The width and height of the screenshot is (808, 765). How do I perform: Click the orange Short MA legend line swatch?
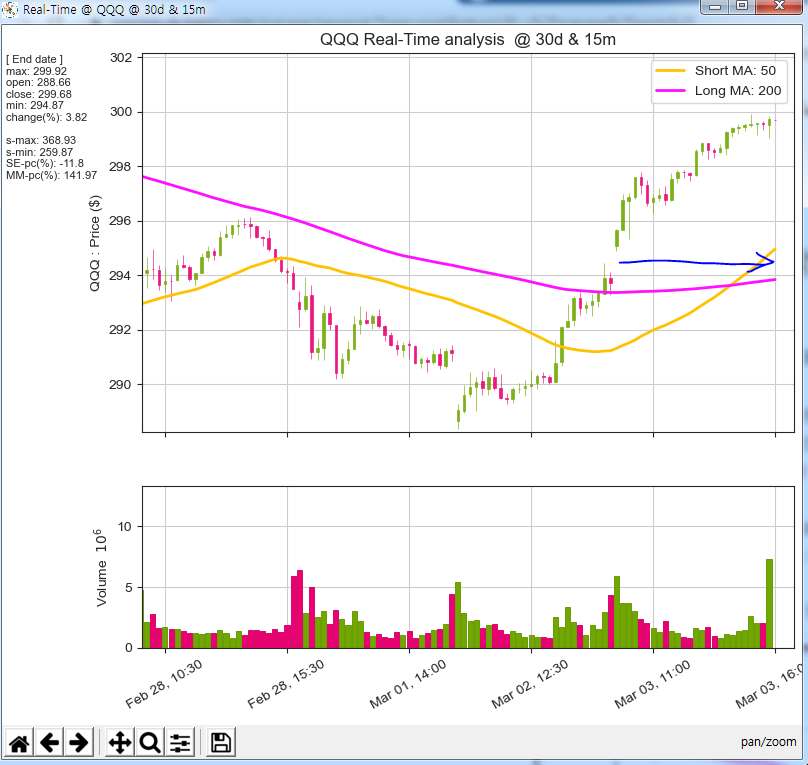tap(670, 71)
